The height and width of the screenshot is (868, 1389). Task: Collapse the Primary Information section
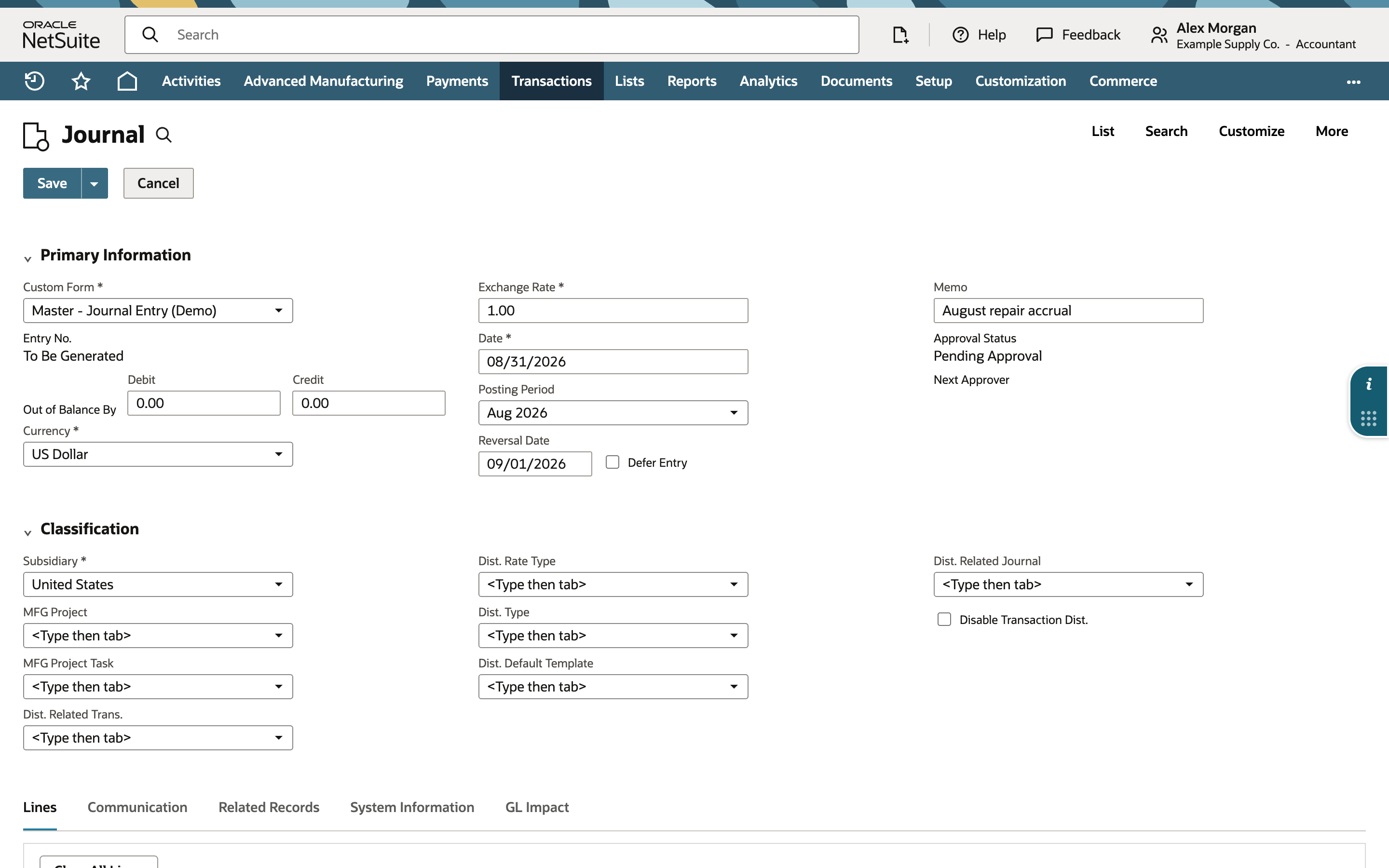point(27,258)
